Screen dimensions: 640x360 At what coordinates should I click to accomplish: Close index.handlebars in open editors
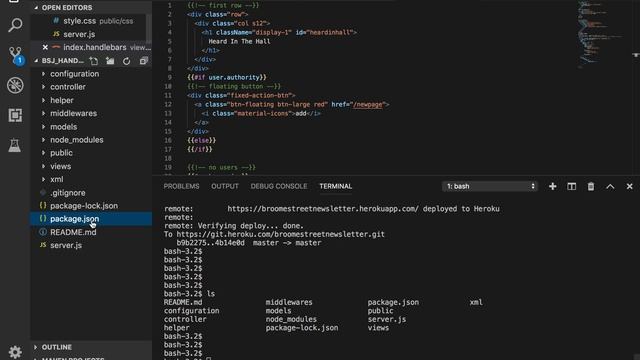coord(45,47)
